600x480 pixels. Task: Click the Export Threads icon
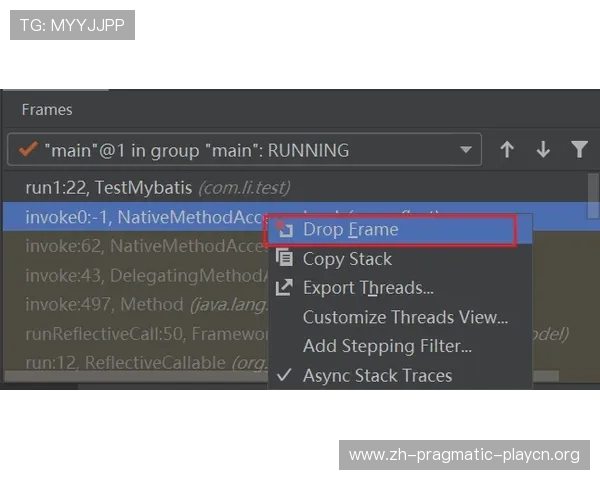pos(284,287)
